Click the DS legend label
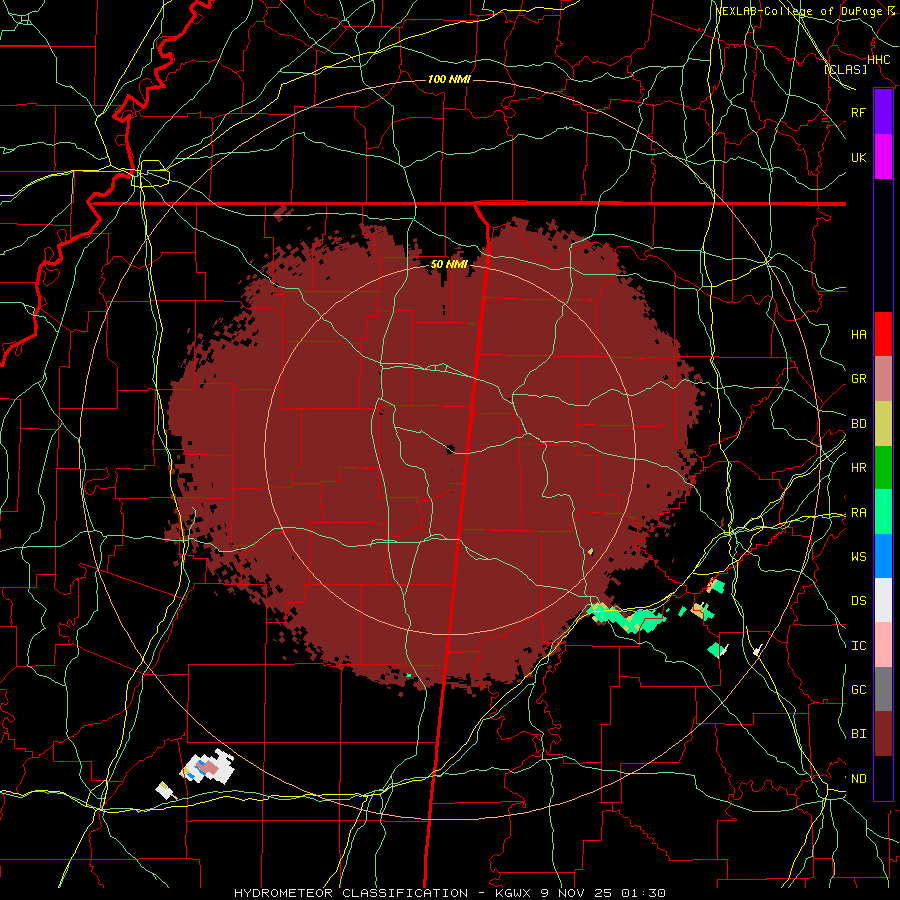 [858, 601]
